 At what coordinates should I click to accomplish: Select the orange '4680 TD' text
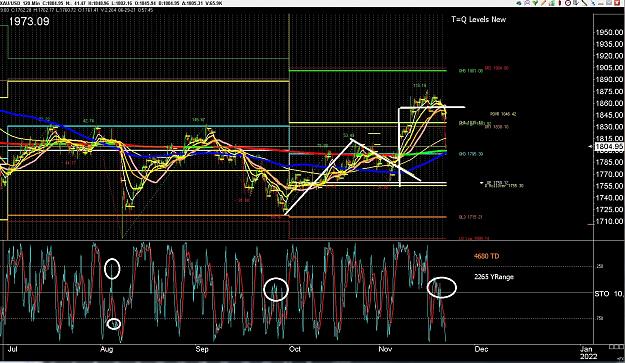(486, 256)
